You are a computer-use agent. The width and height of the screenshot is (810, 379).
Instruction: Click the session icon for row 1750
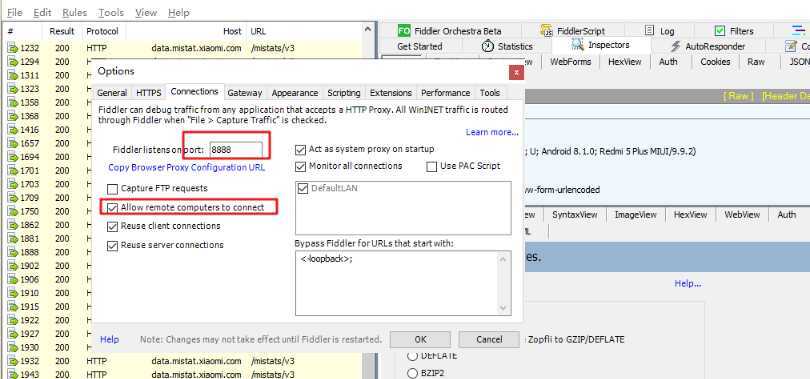(13, 211)
